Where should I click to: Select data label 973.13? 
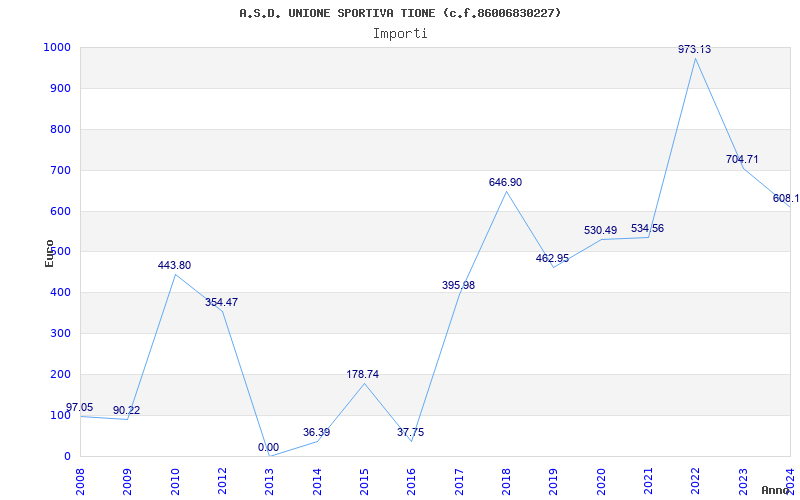pyautogui.click(x=694, y=49)
